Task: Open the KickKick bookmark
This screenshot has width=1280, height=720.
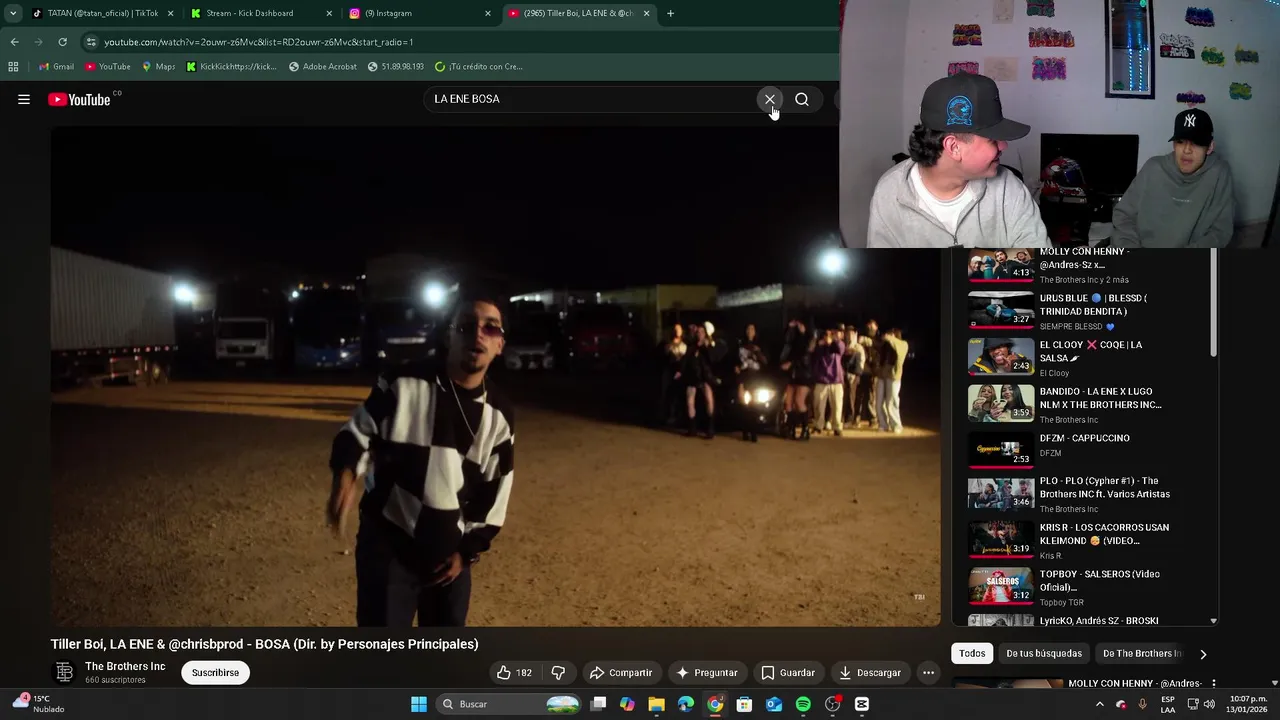Action: pos(231,66)
